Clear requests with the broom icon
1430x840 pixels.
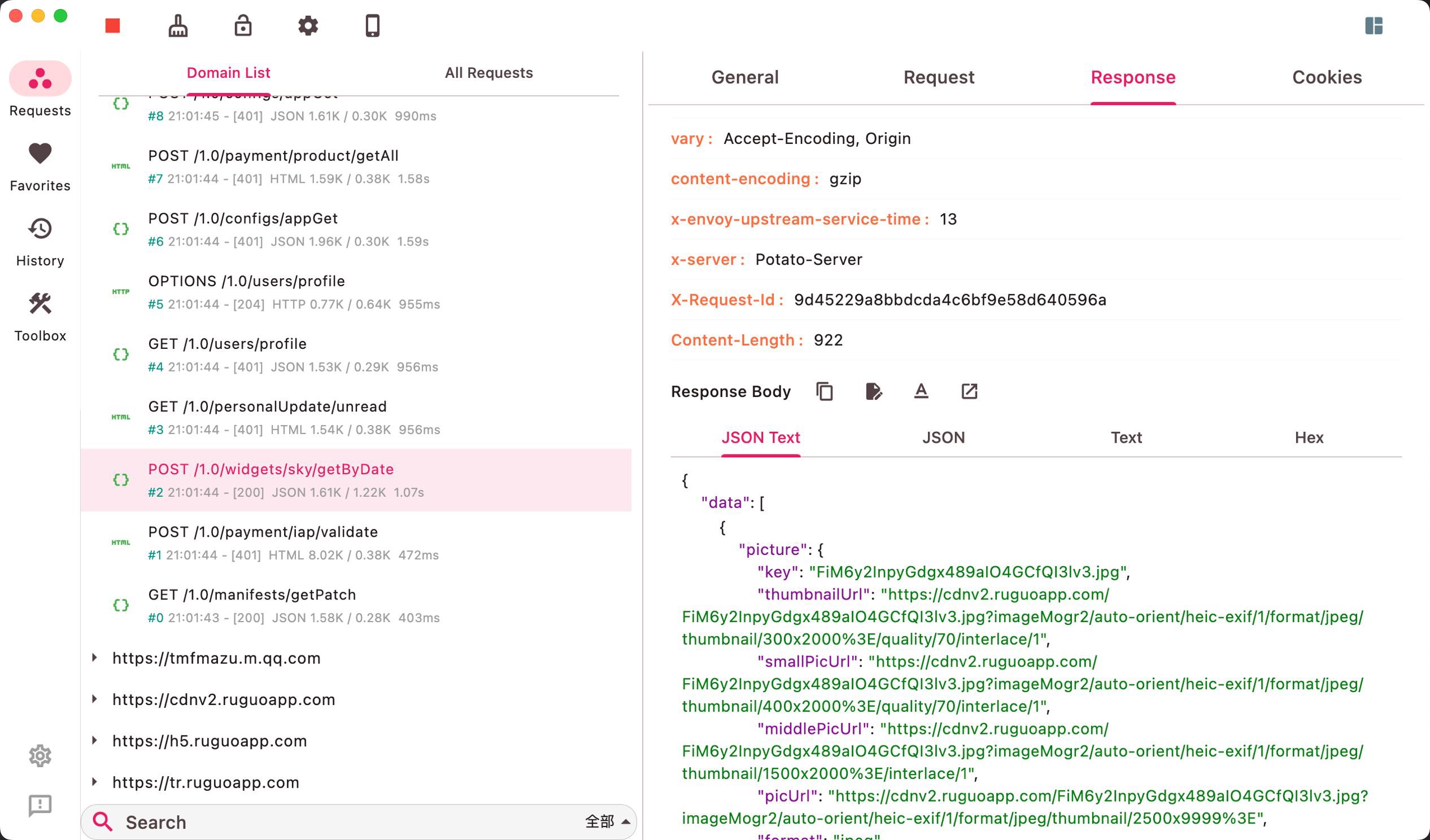[x=178, y=25]
